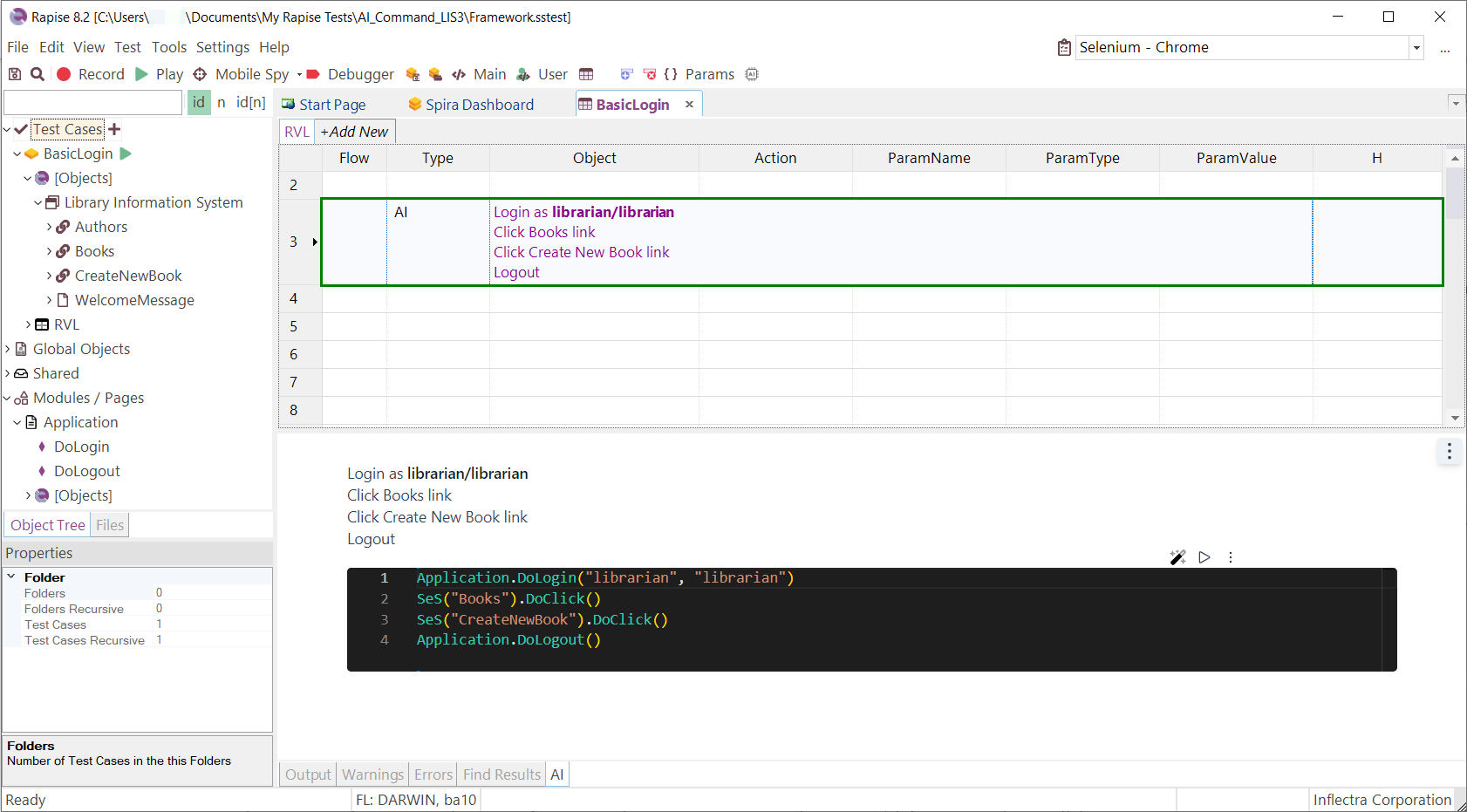Collapse the Test Cases tree section
Image resolution: width=1467 pixels, height=812 pixels.
point(7,128)
